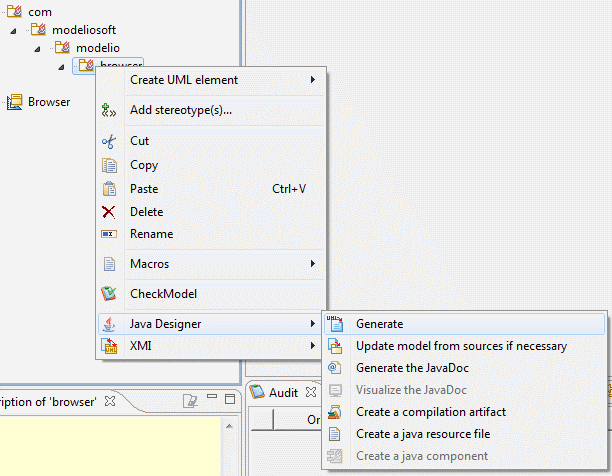The height and width of the screenshot is (476, 612).
Task: Click the Add stereotype(s) icon
Action: coord(109,110)
